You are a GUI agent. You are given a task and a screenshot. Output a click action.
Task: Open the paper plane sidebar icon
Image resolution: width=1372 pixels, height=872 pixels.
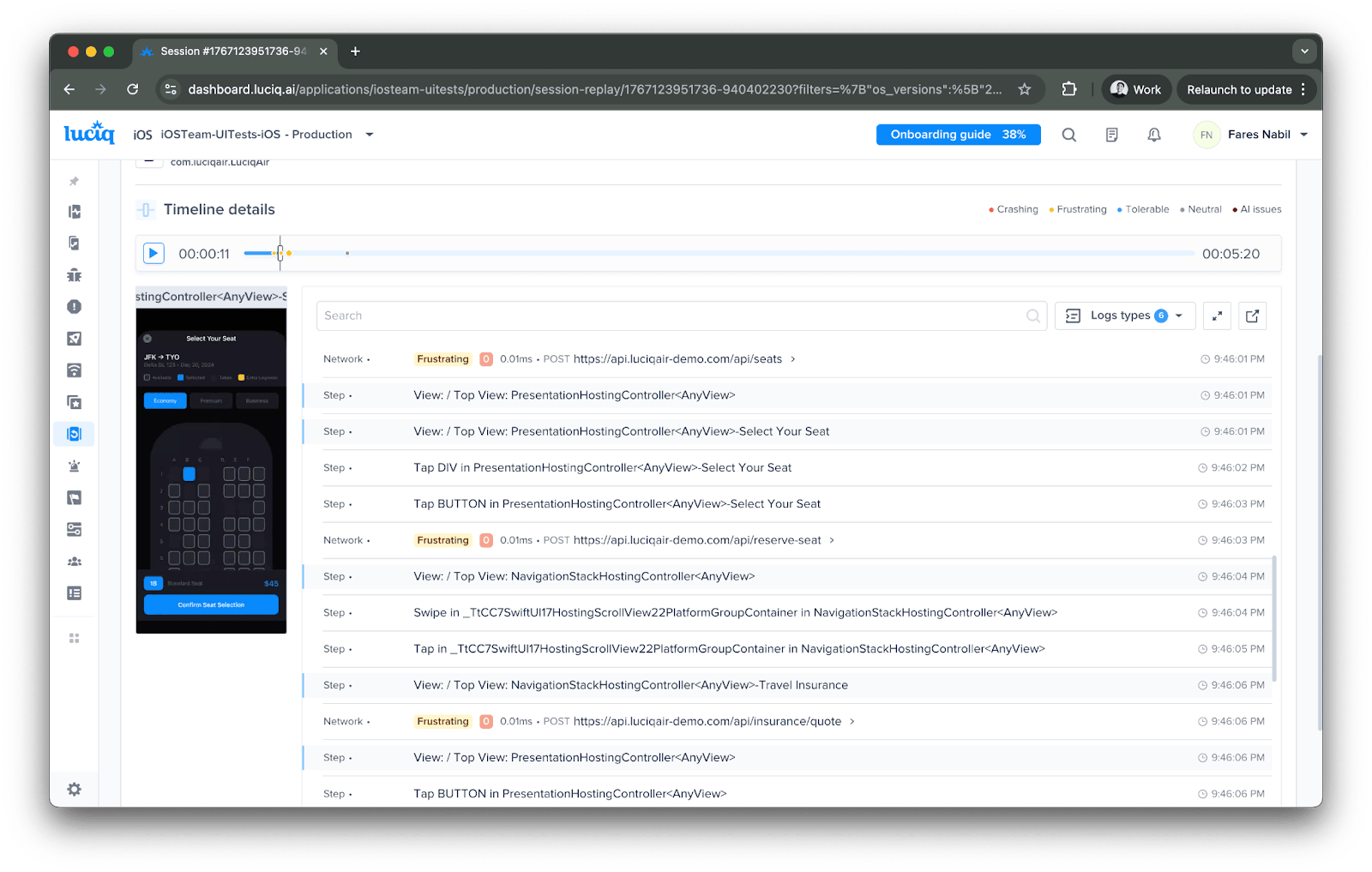point(75,339)
